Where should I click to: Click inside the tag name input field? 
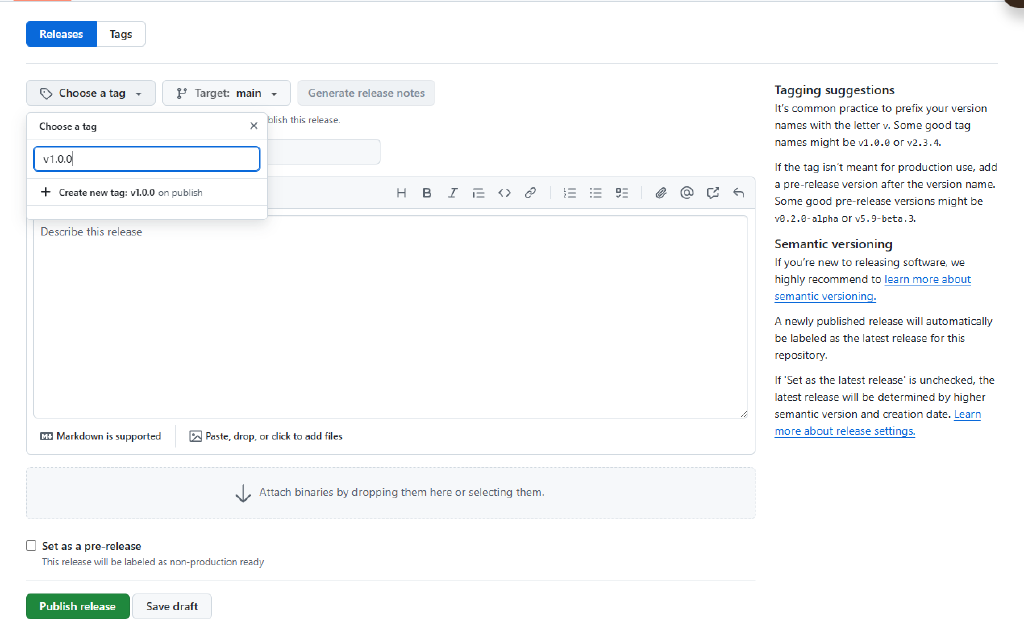tap(146, 158)
